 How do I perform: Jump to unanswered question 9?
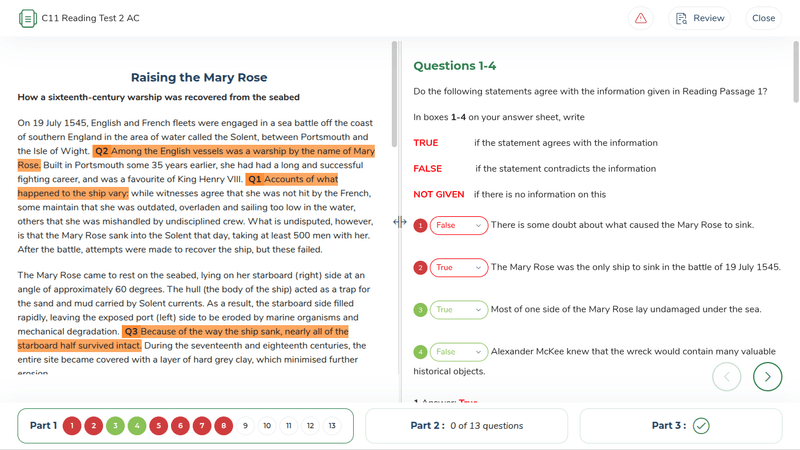tap(245, 426)
